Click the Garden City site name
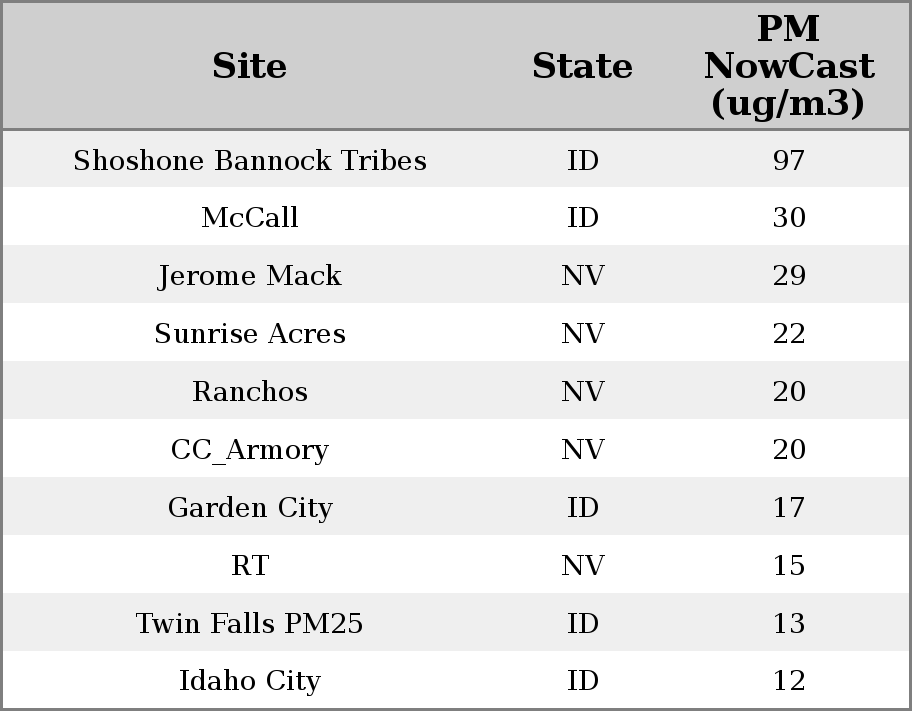Image resolution: width=912 pixels, height=711 pixels. [250, 508]
